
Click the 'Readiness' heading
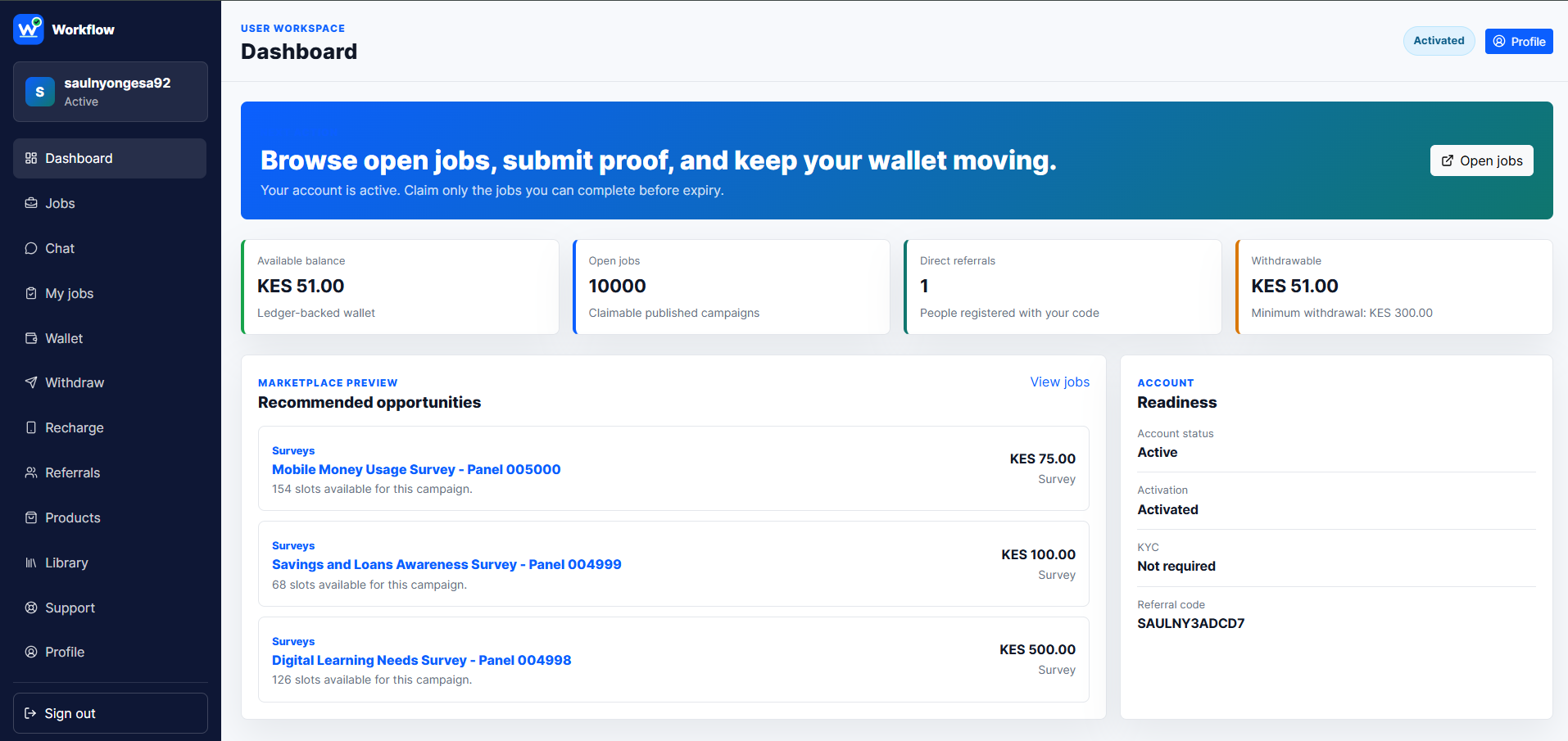[1177, 402]
